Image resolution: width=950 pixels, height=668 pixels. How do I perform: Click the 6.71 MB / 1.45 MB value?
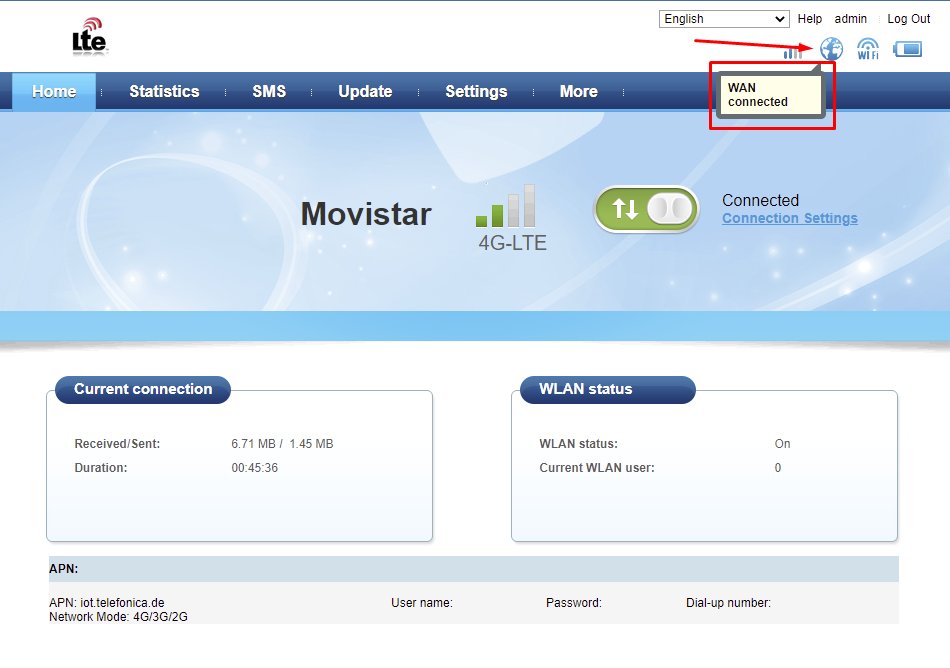pos(282,444)
